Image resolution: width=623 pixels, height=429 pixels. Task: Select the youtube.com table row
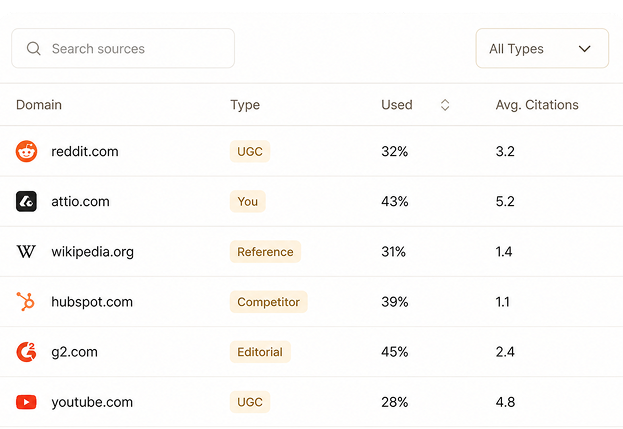coord(312,402)
